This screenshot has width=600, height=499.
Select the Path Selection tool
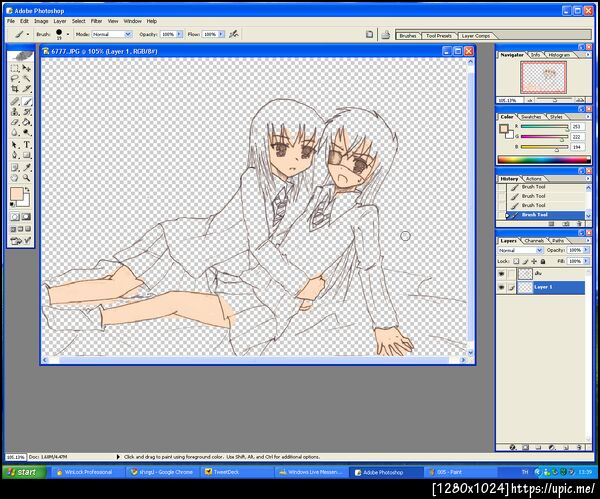15,145
